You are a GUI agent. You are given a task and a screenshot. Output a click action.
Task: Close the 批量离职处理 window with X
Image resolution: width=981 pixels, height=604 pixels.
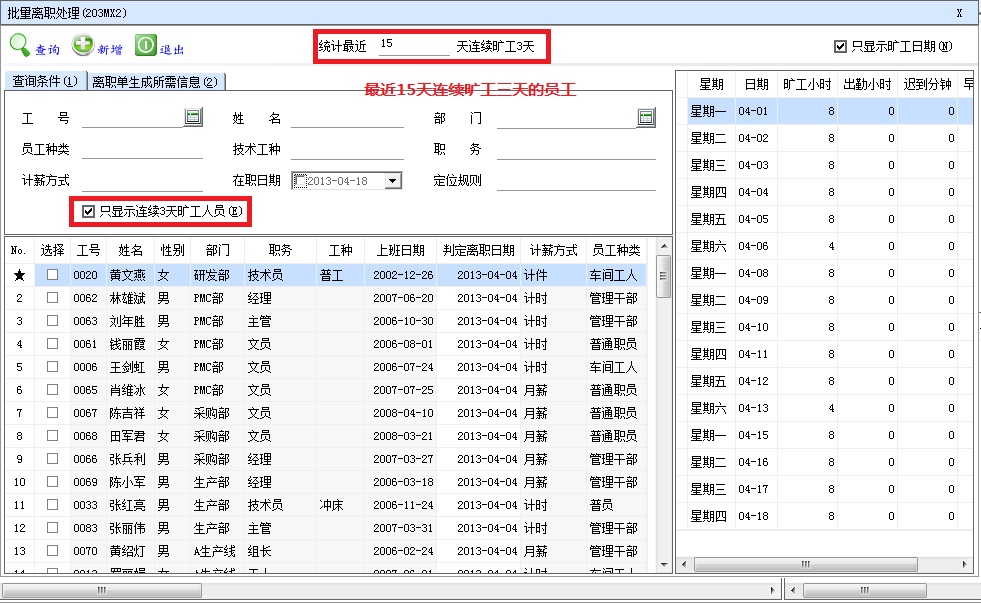959,13
